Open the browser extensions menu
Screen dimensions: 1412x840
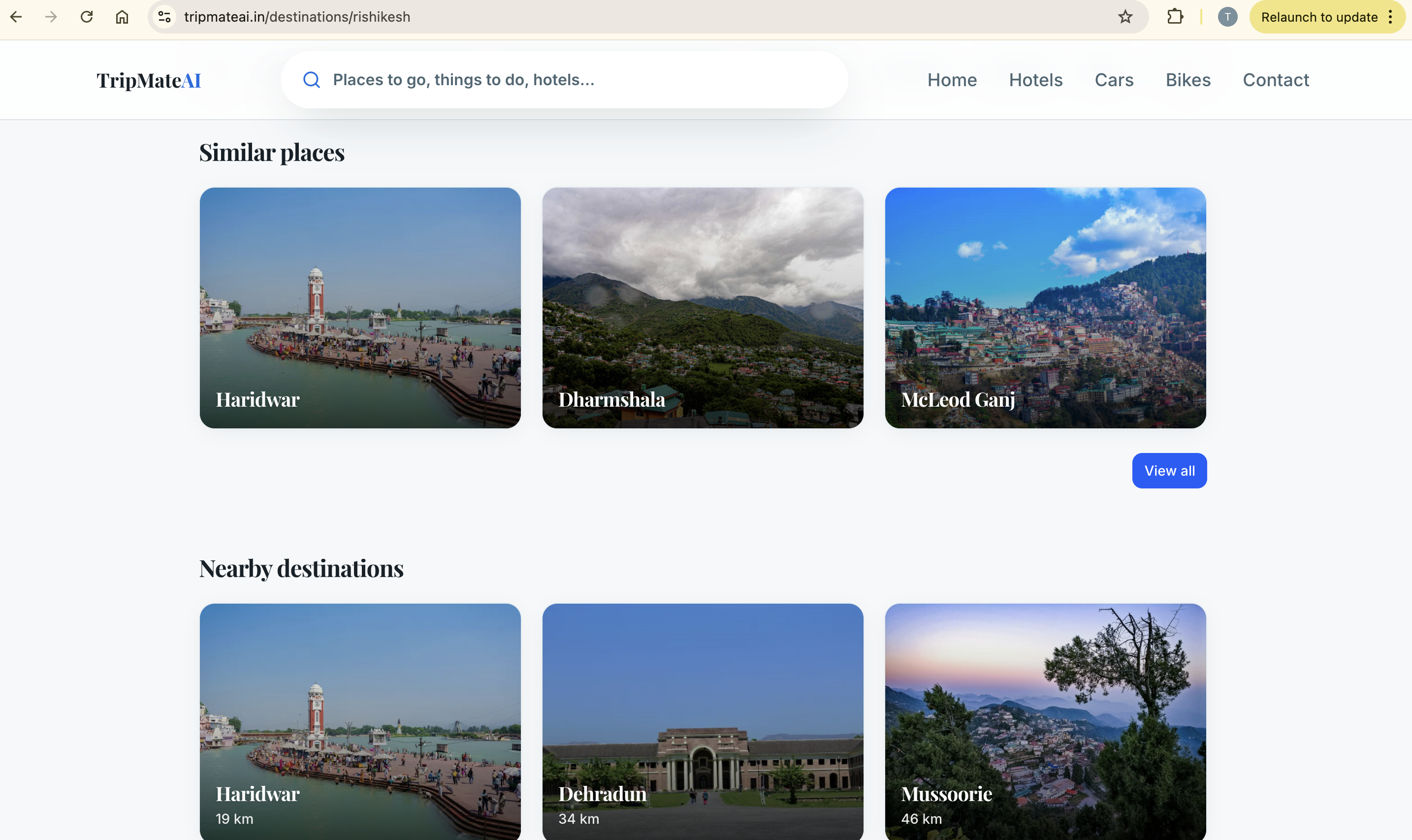pos(1175,16)
